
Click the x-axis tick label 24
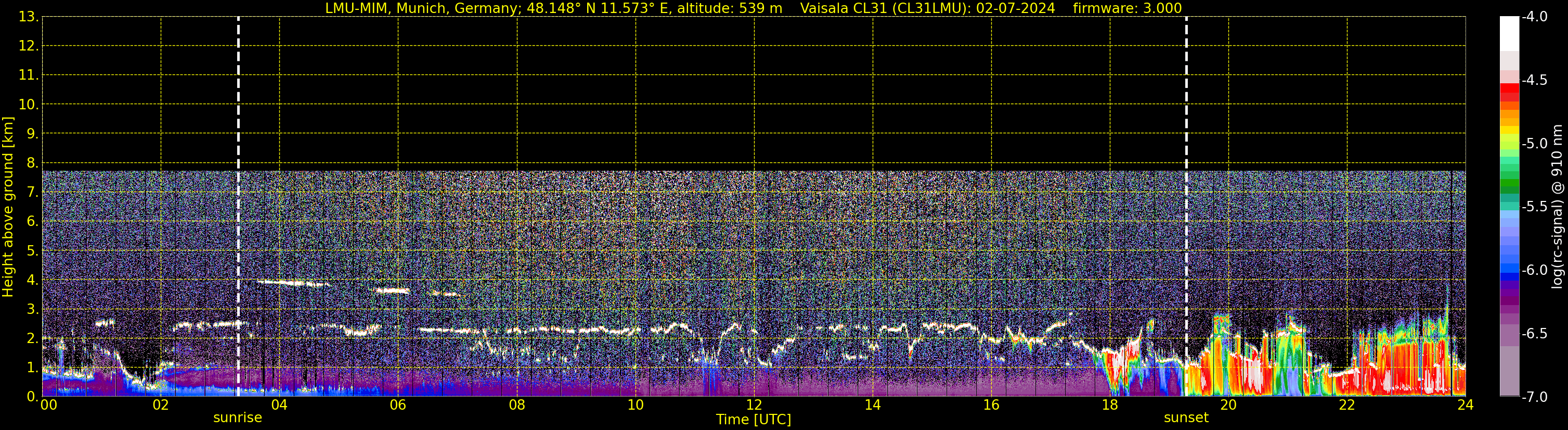click(x=1466, y=406)
